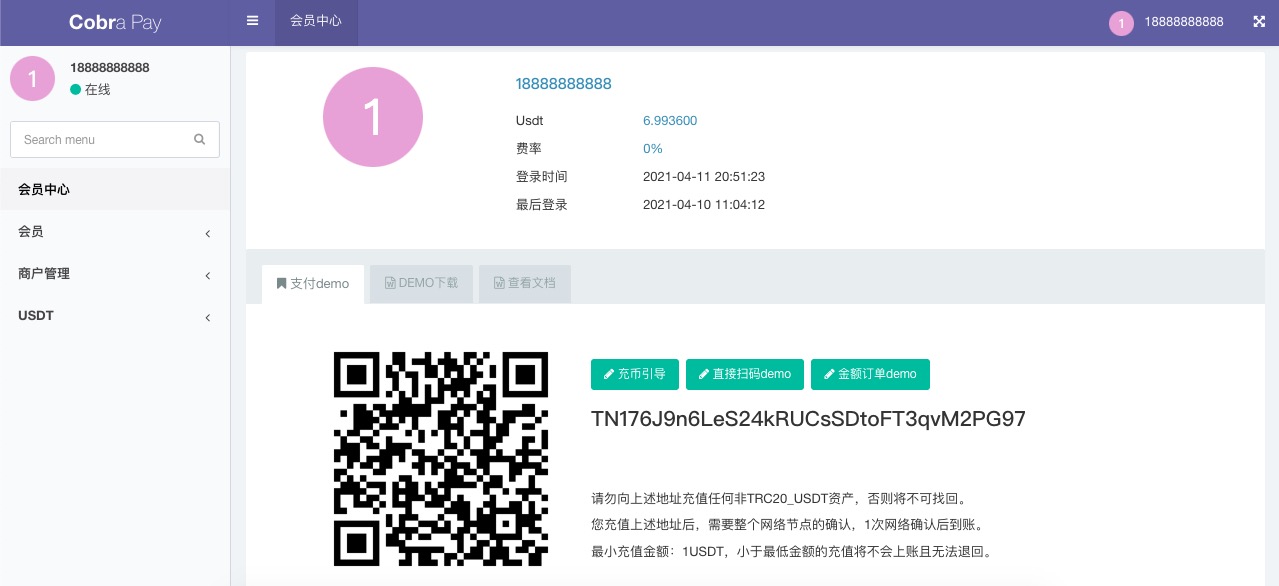1279x586 pixels.
Task: Click the Cobra Pay logo
Action: [x=115, y=22]
